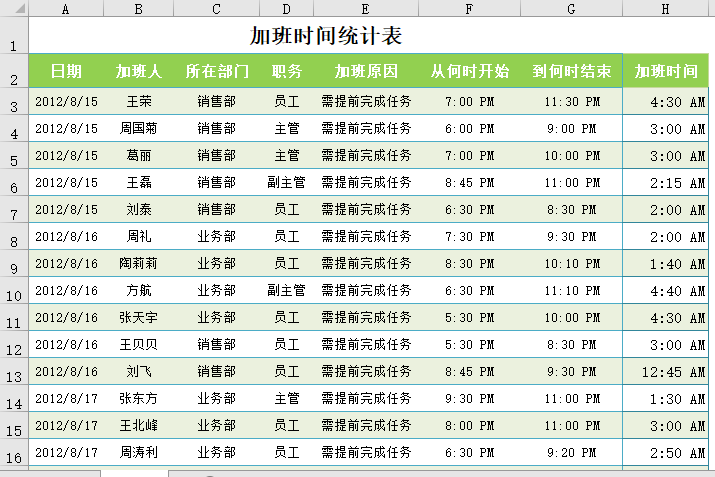
Task: Select column A header
Action: [x=66, y=9]
